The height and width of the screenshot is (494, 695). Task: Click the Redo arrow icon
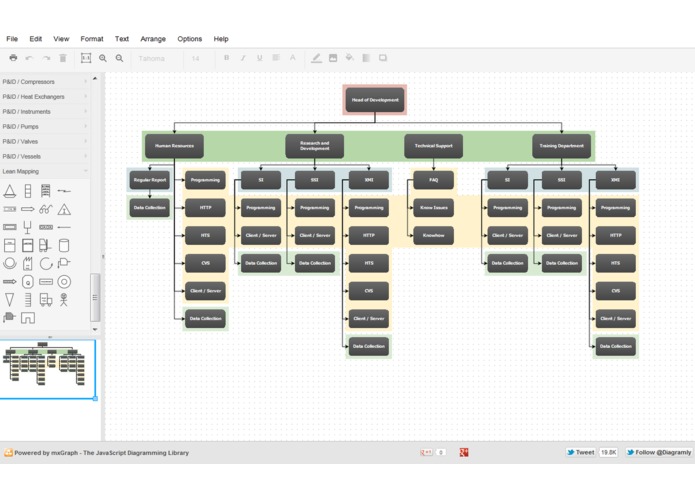[46, 58]
